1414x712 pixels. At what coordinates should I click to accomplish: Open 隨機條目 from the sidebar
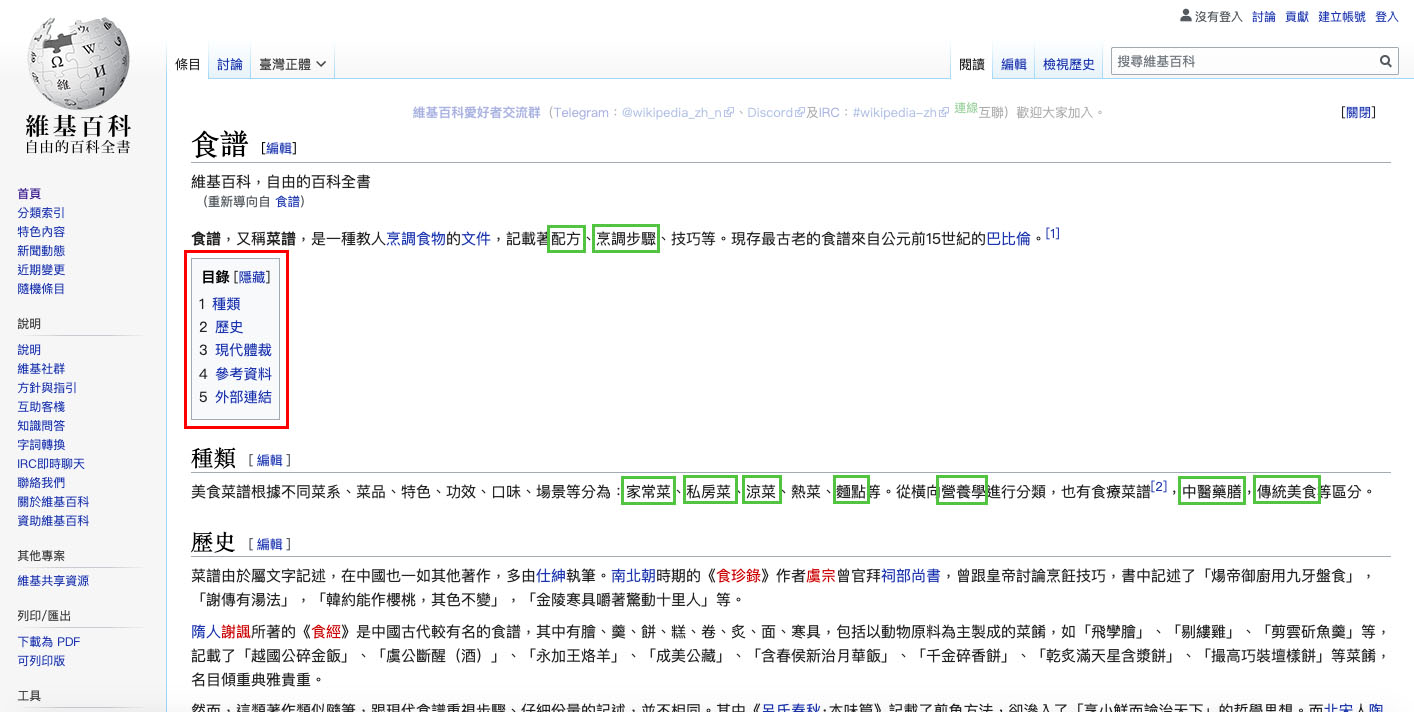tap(41, 288)
